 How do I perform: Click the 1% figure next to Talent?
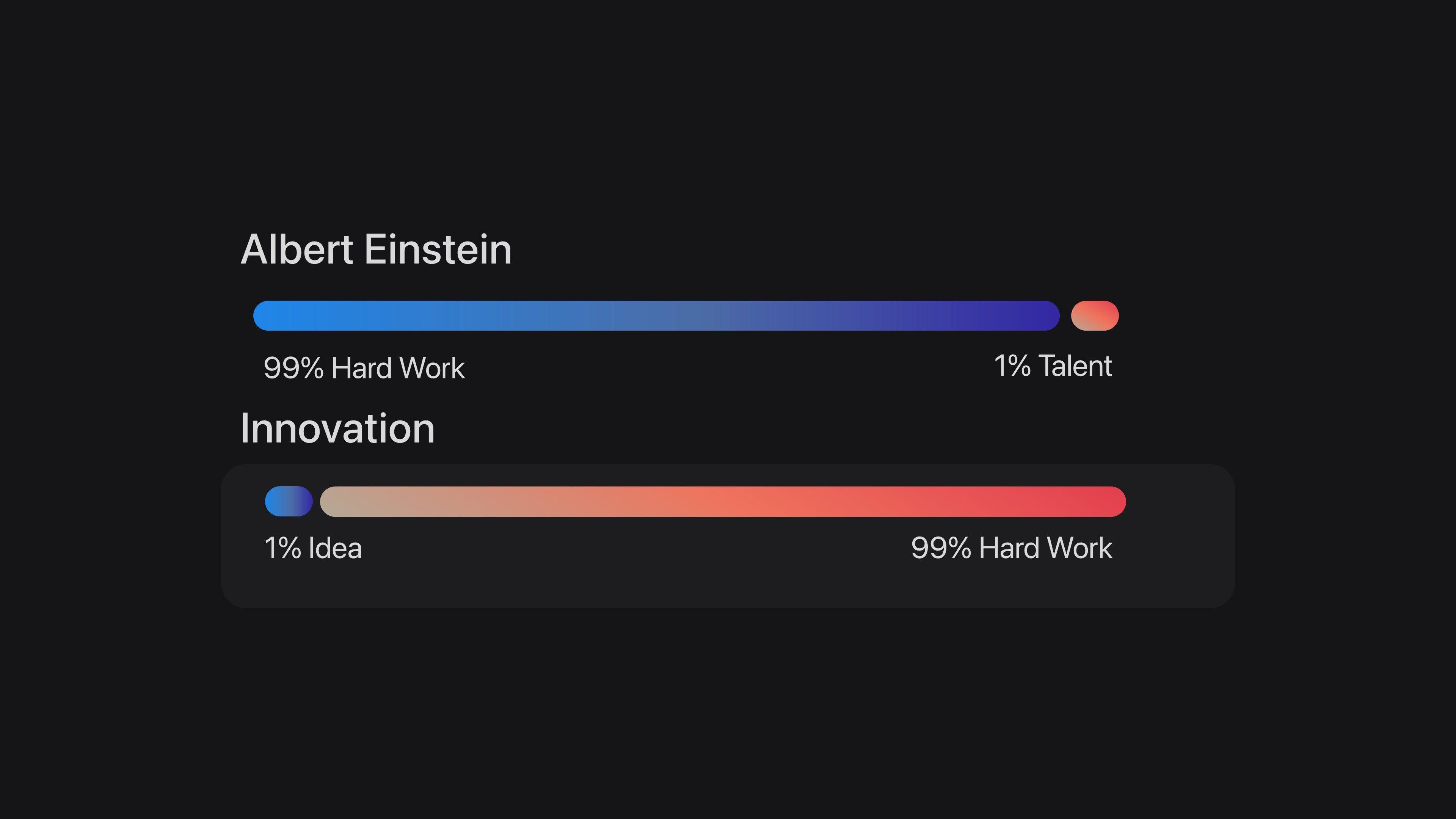pyautogui.click(x=1012, y=366)
